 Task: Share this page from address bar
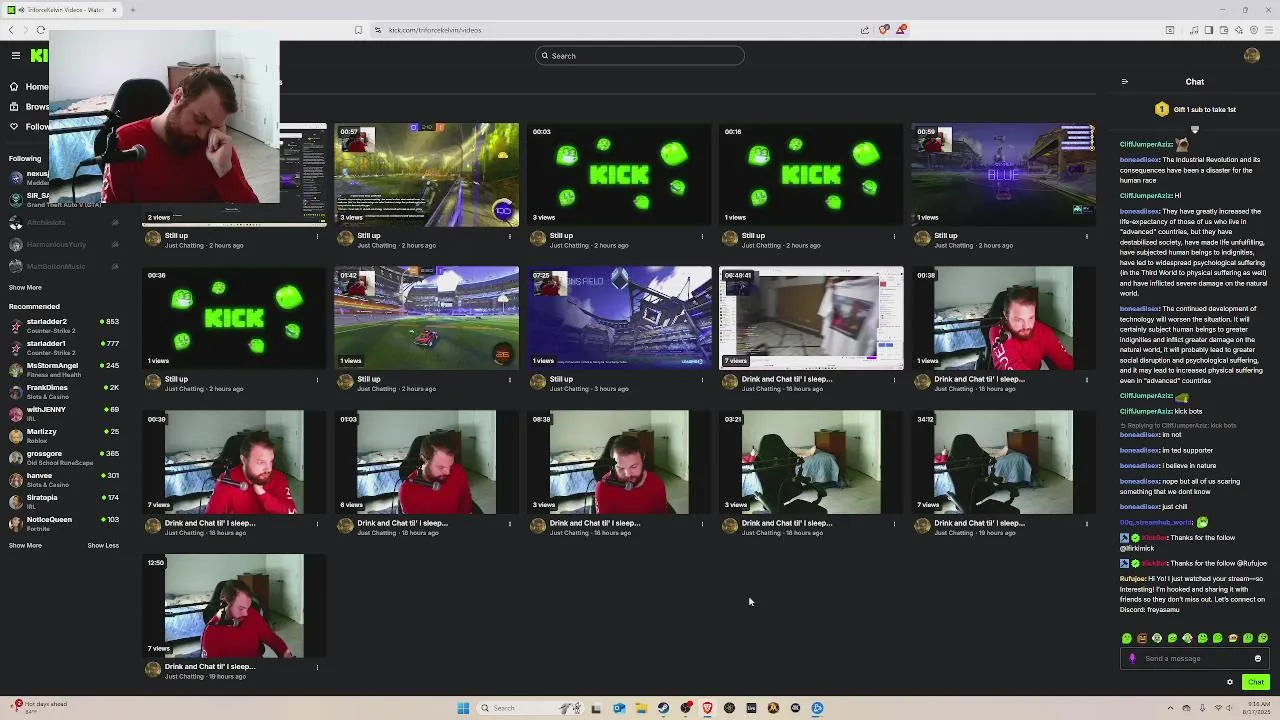click(865, 30)
